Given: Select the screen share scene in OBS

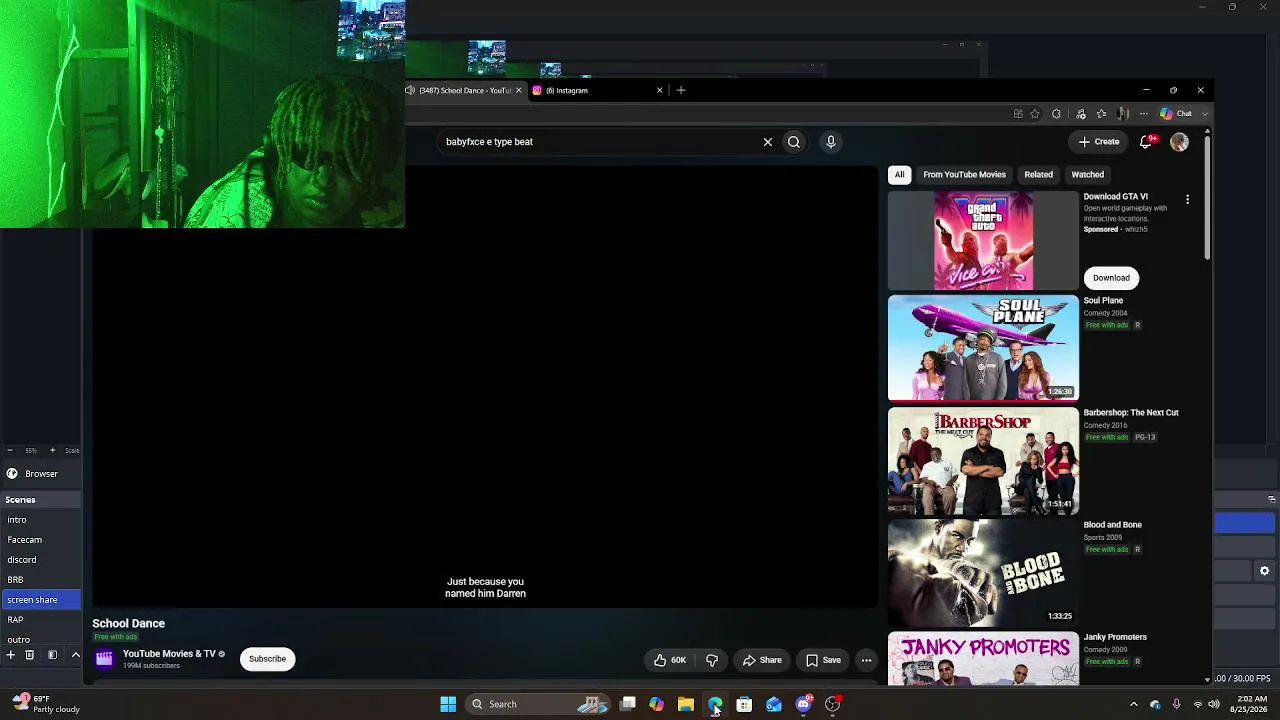Looking at the screenshot, I should (x=40, y=600).
